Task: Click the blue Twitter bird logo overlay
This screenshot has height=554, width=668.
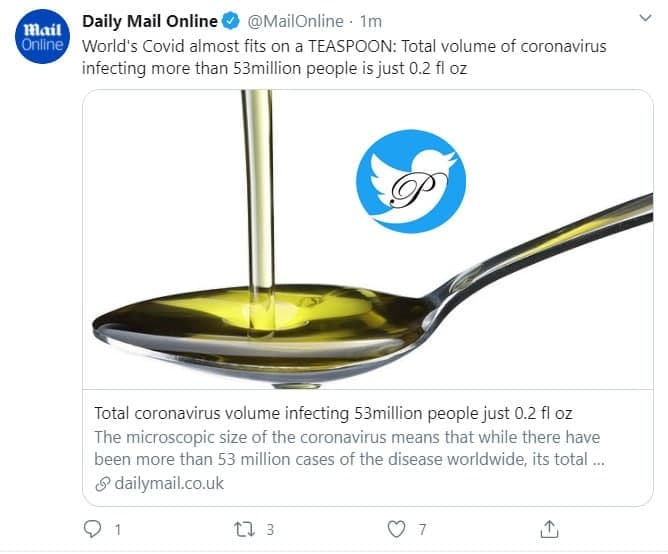Action: pos(407,176)
